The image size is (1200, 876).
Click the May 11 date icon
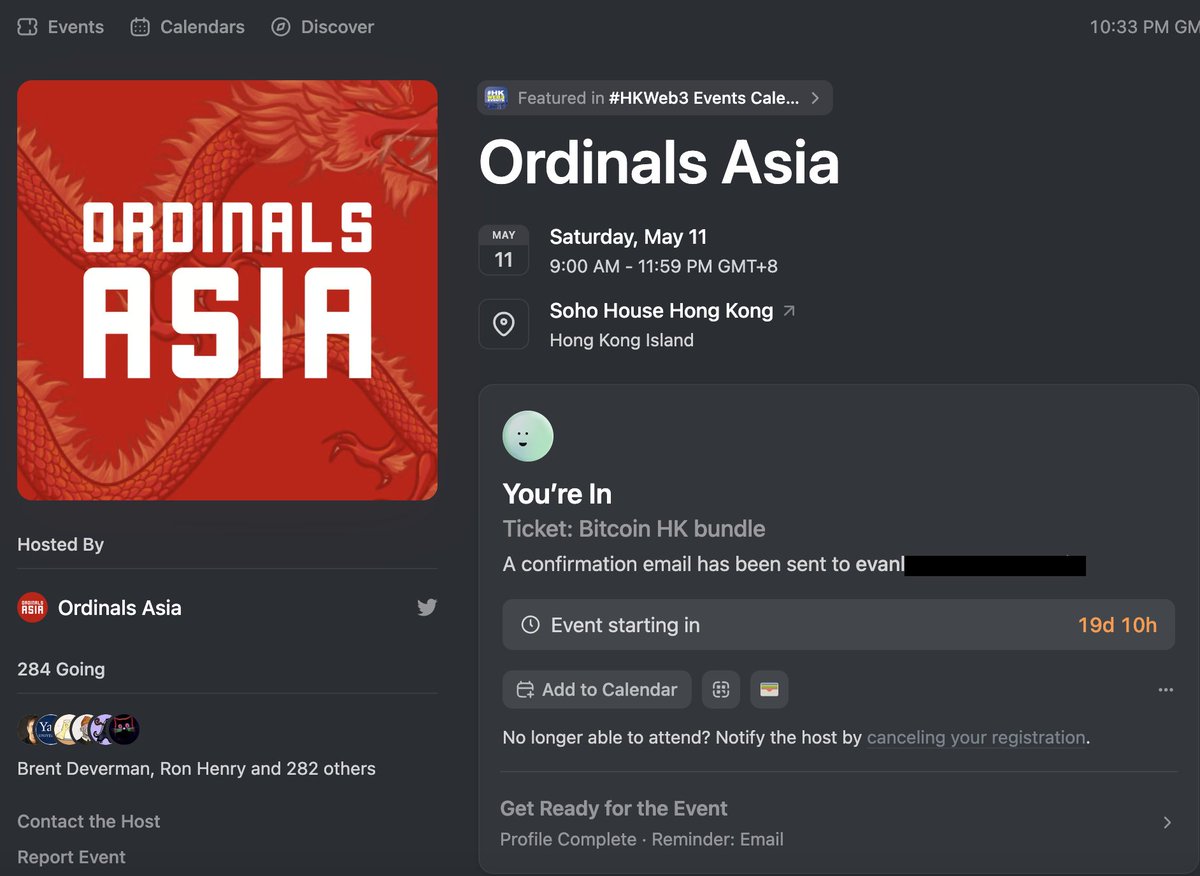504,250
